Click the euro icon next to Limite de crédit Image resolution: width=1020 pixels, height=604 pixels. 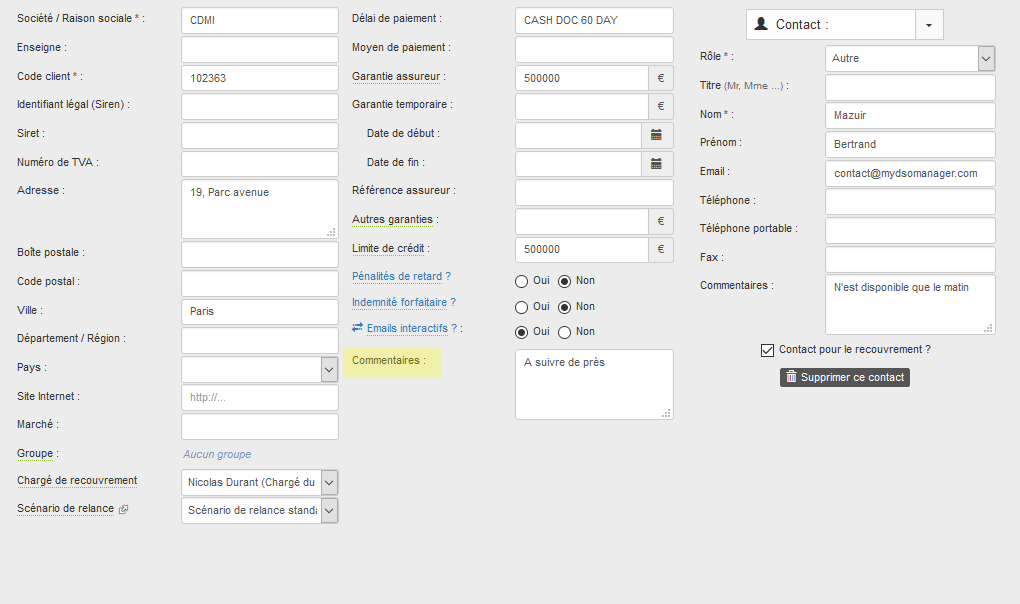[660, 250]
